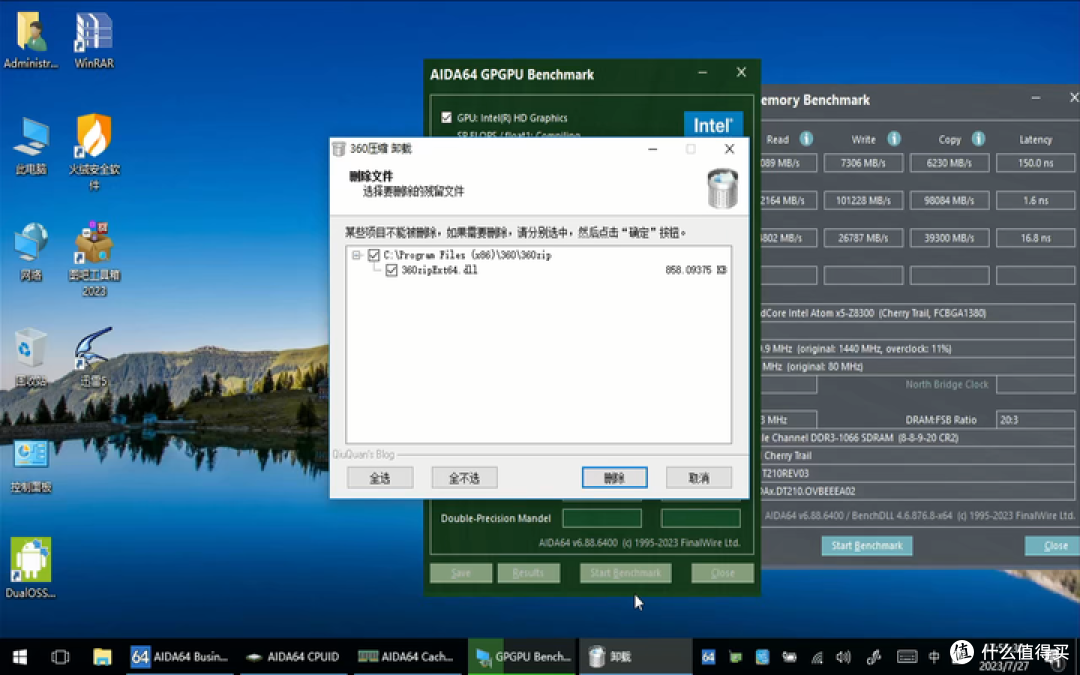The height and width of the screenshot is (675, 1080).
Task: Uncheck the C:\Program Files (x86)\360\360zip folder checkbox
Action: coord(373,255)
